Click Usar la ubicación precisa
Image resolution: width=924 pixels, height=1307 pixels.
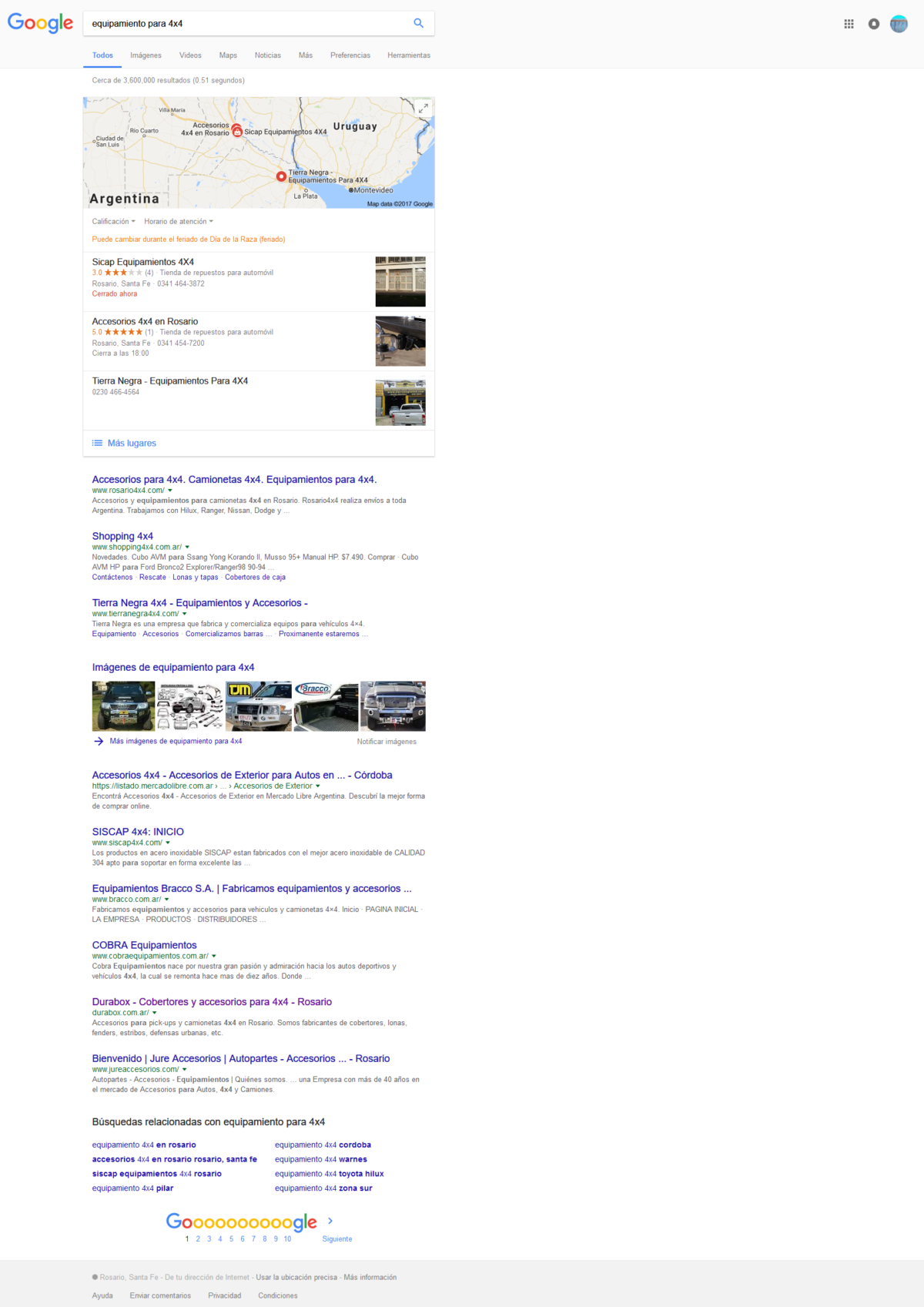[x=296, y=1277]
